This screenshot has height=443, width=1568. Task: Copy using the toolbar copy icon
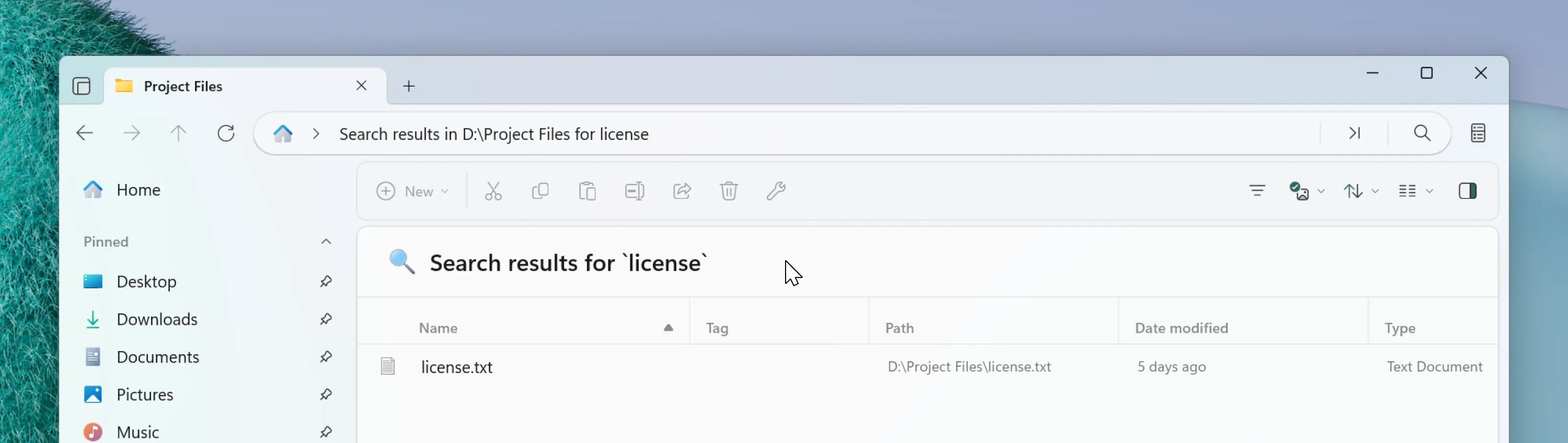[540, 191]
